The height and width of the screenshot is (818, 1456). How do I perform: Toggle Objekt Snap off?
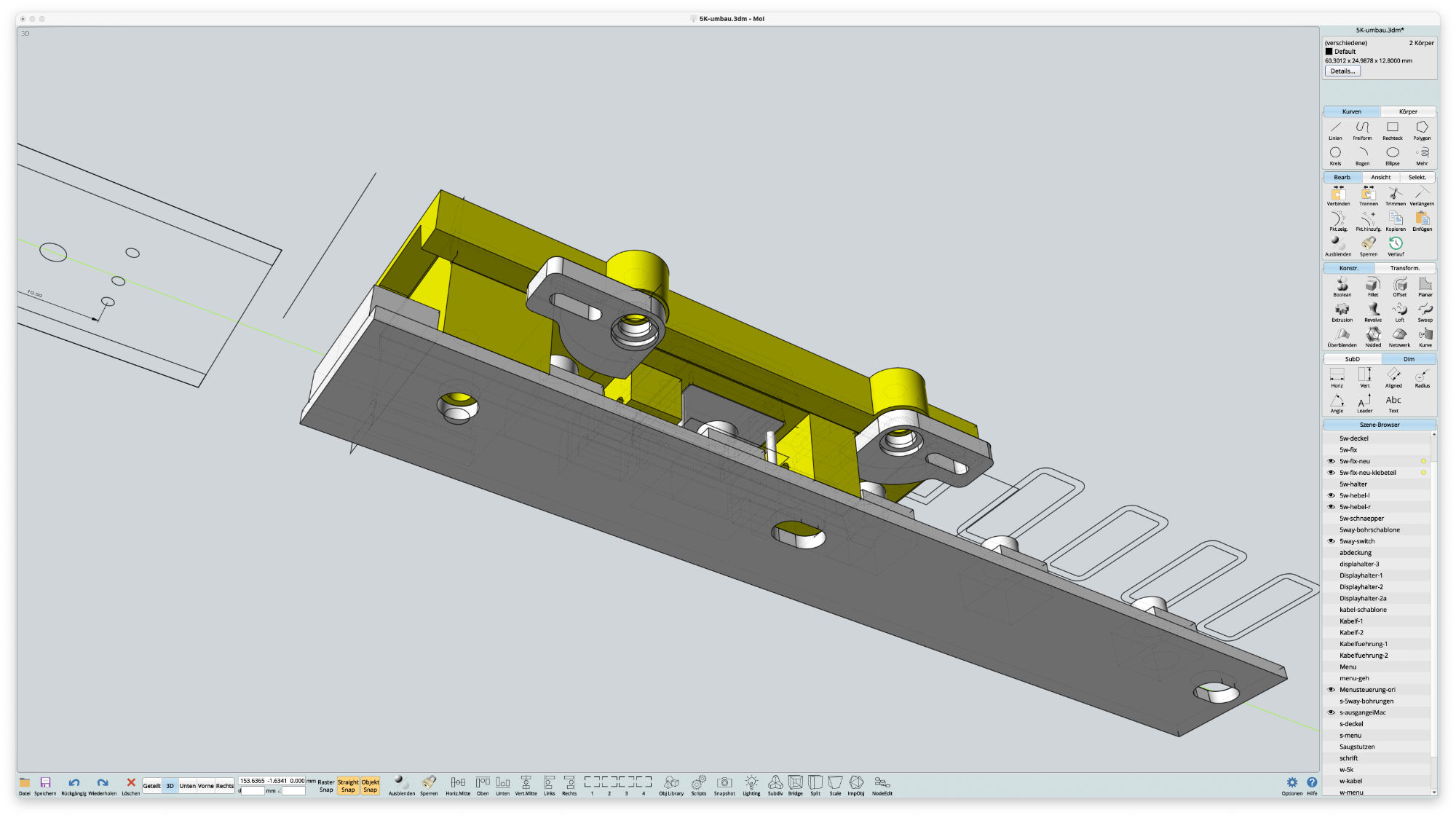(370, 785)
